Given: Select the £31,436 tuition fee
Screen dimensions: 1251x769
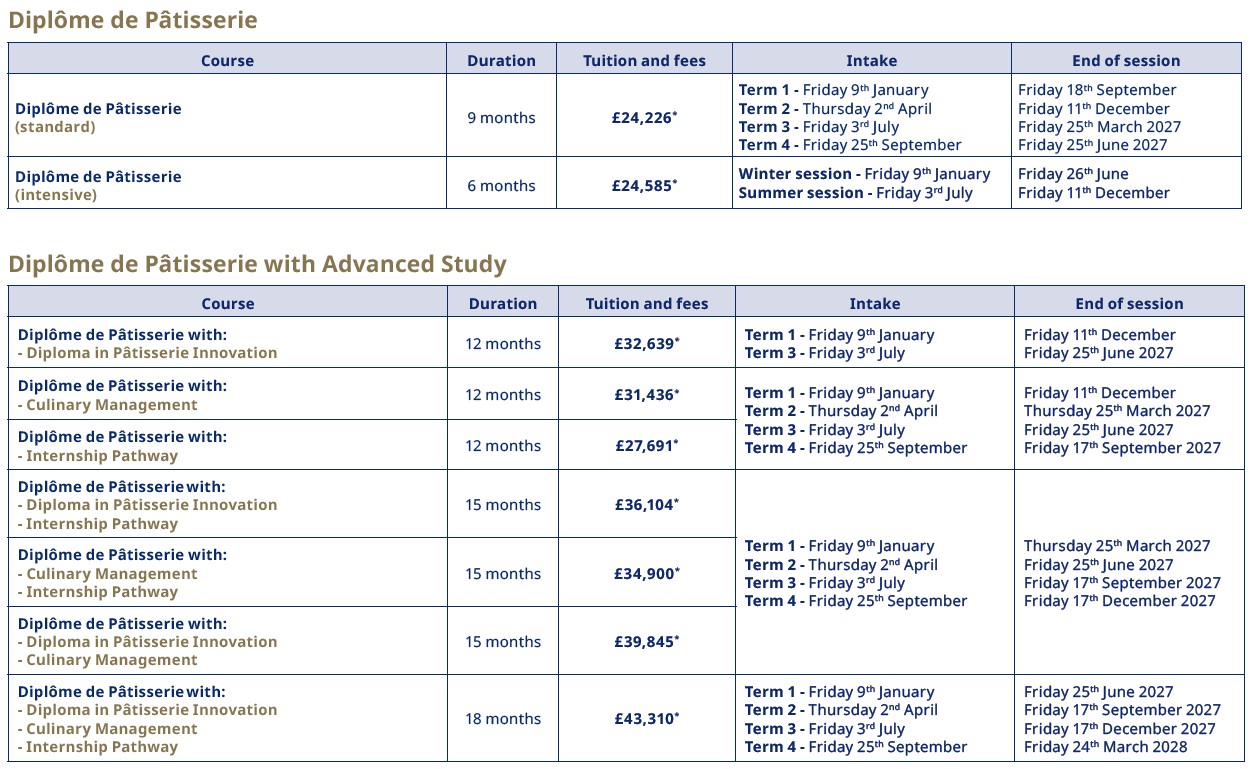Looking at the screenshot, I should tap(646, 394).
